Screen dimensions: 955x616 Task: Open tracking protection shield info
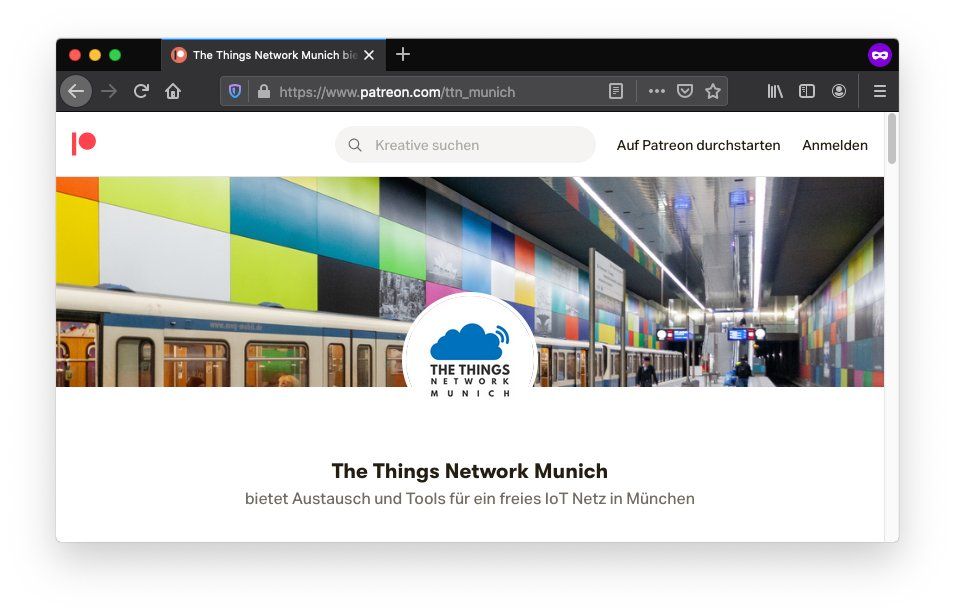pyautogui.click(x=235, y=91)
